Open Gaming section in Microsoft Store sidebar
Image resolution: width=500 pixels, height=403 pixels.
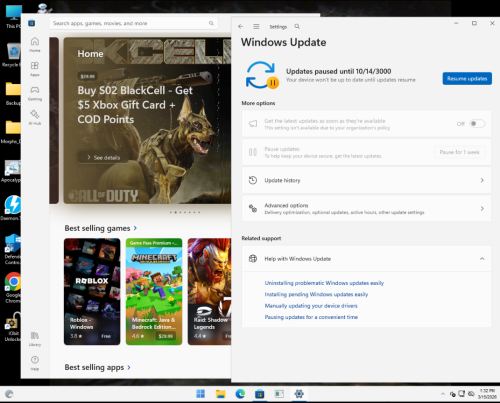[35, 93]
